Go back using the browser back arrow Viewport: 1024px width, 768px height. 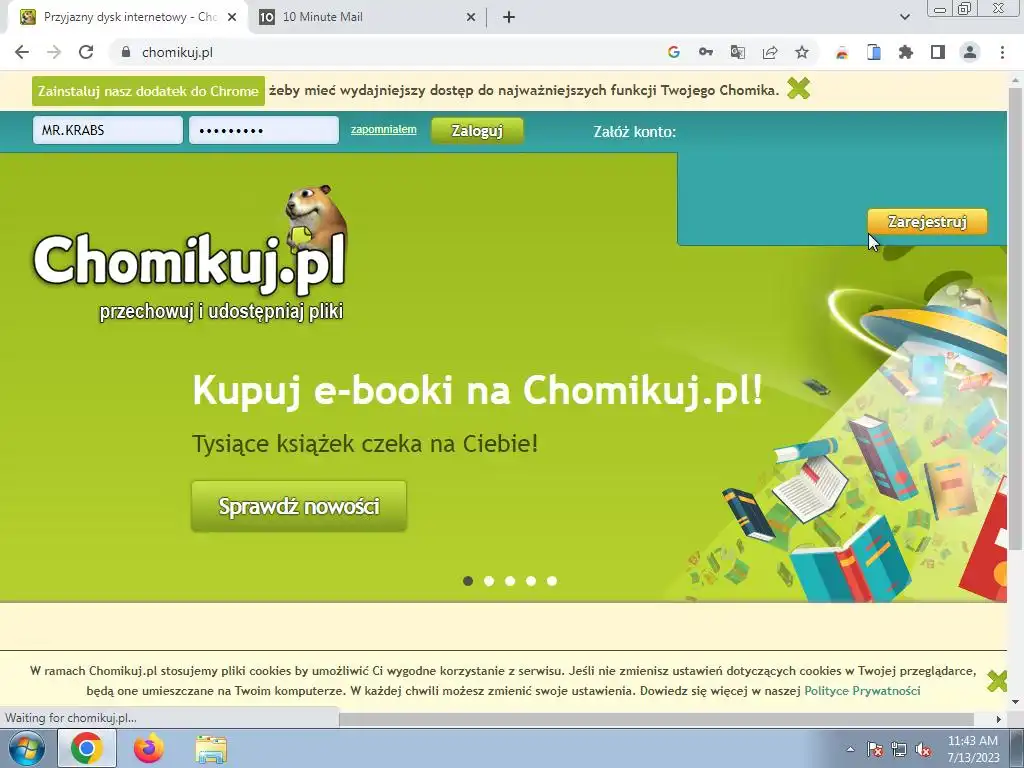click(x=22, y=52)
